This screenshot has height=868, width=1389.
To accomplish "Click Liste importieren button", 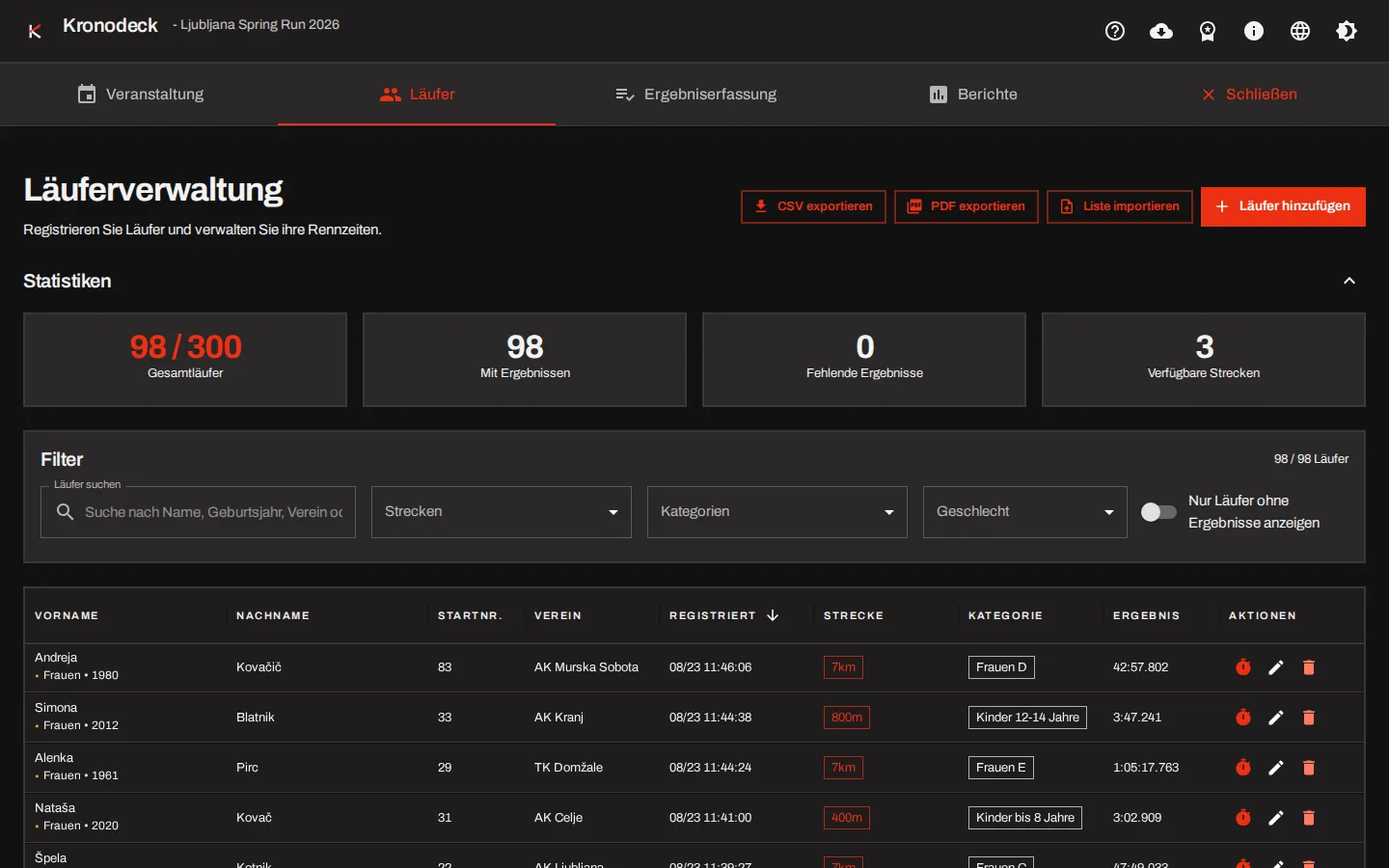I will coord(1120,206).
